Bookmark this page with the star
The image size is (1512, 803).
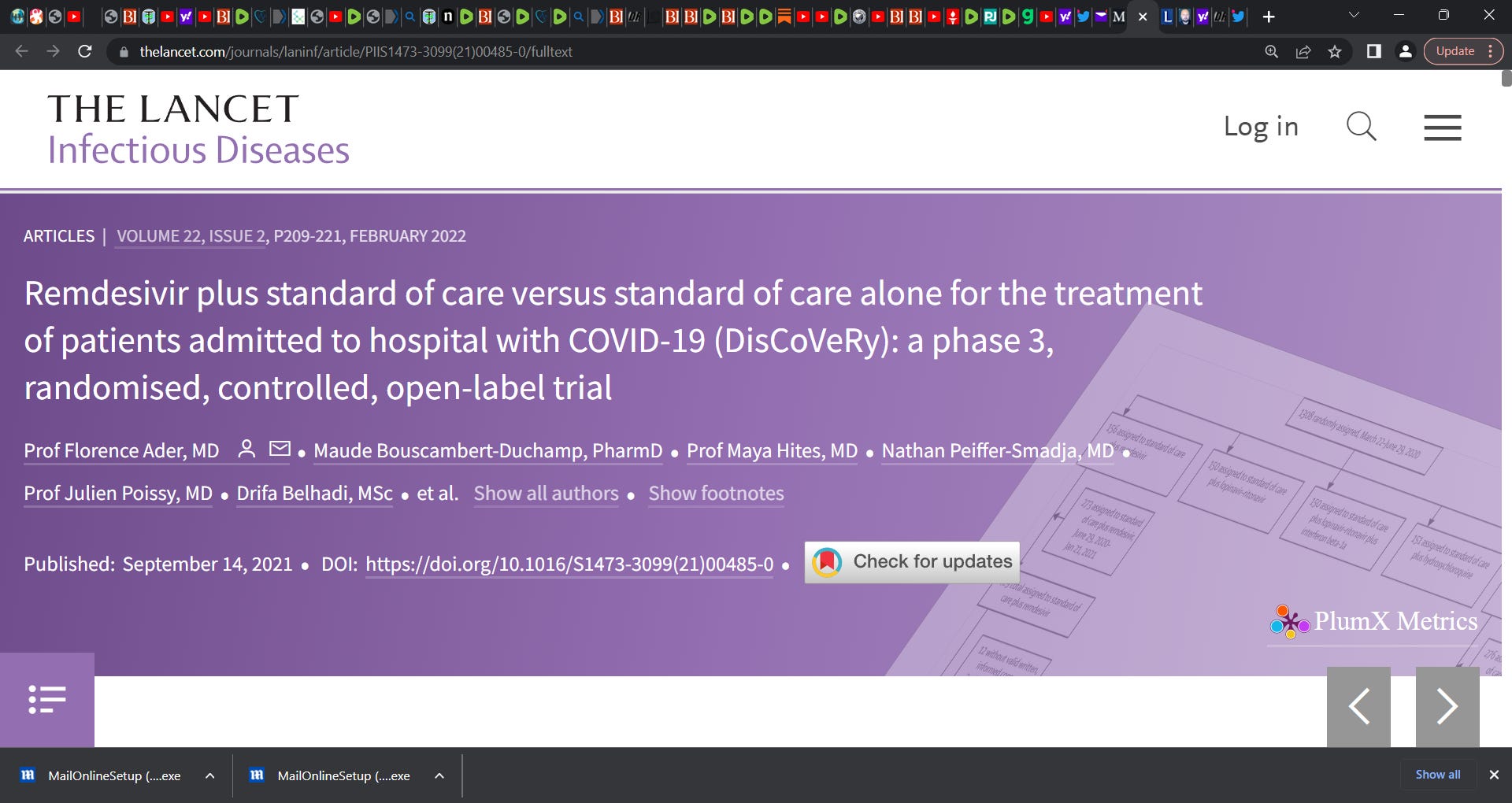click(1335, 51)
